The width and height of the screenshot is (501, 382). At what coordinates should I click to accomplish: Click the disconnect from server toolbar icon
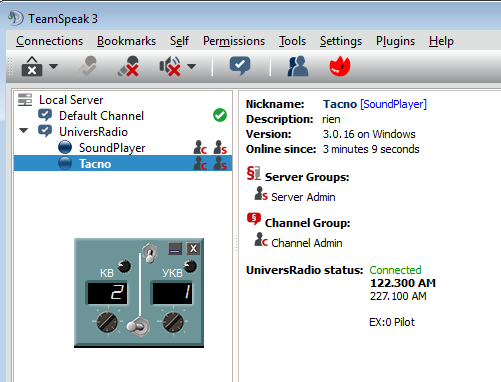pos(32,66)
